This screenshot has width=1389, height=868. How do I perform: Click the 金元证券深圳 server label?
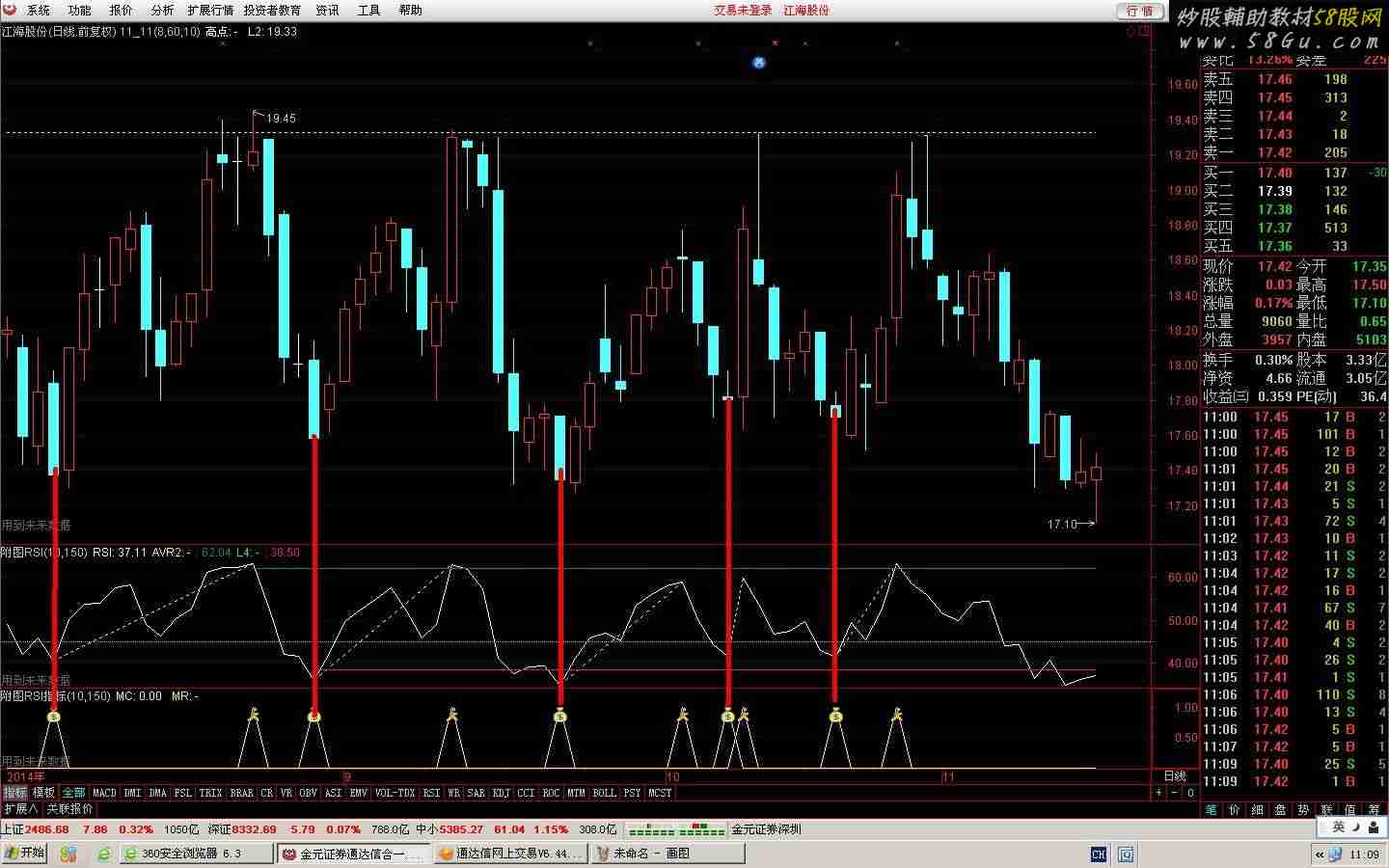[x=767, y=829]
